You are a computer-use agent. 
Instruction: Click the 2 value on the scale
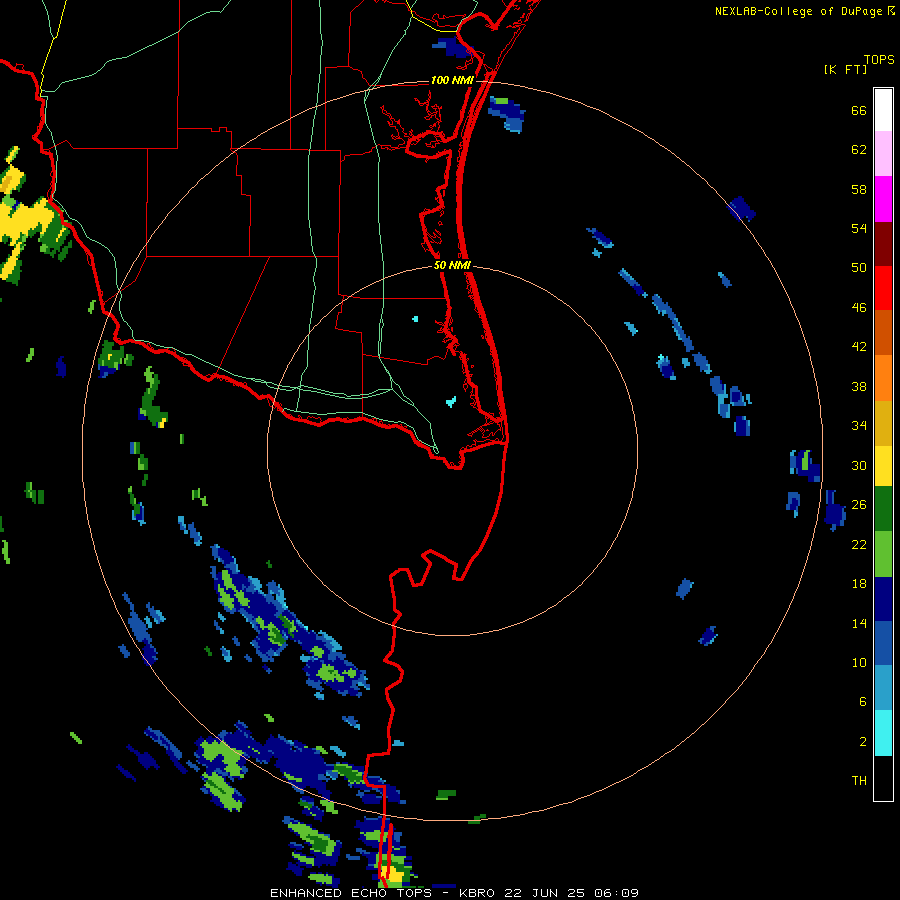[x=863, y=742]
